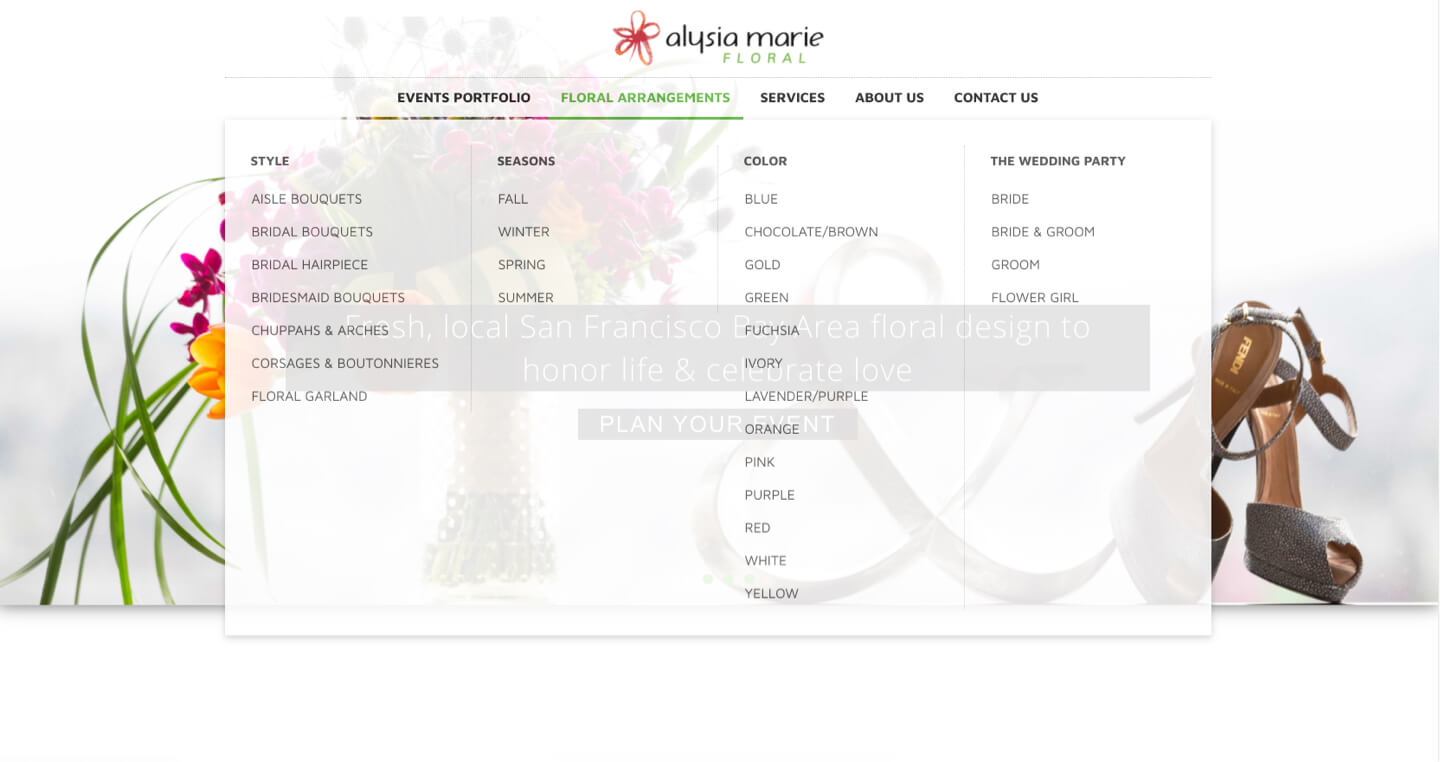View Flower Girl arrangements
1440x762 pixels.
[1035, 298]
